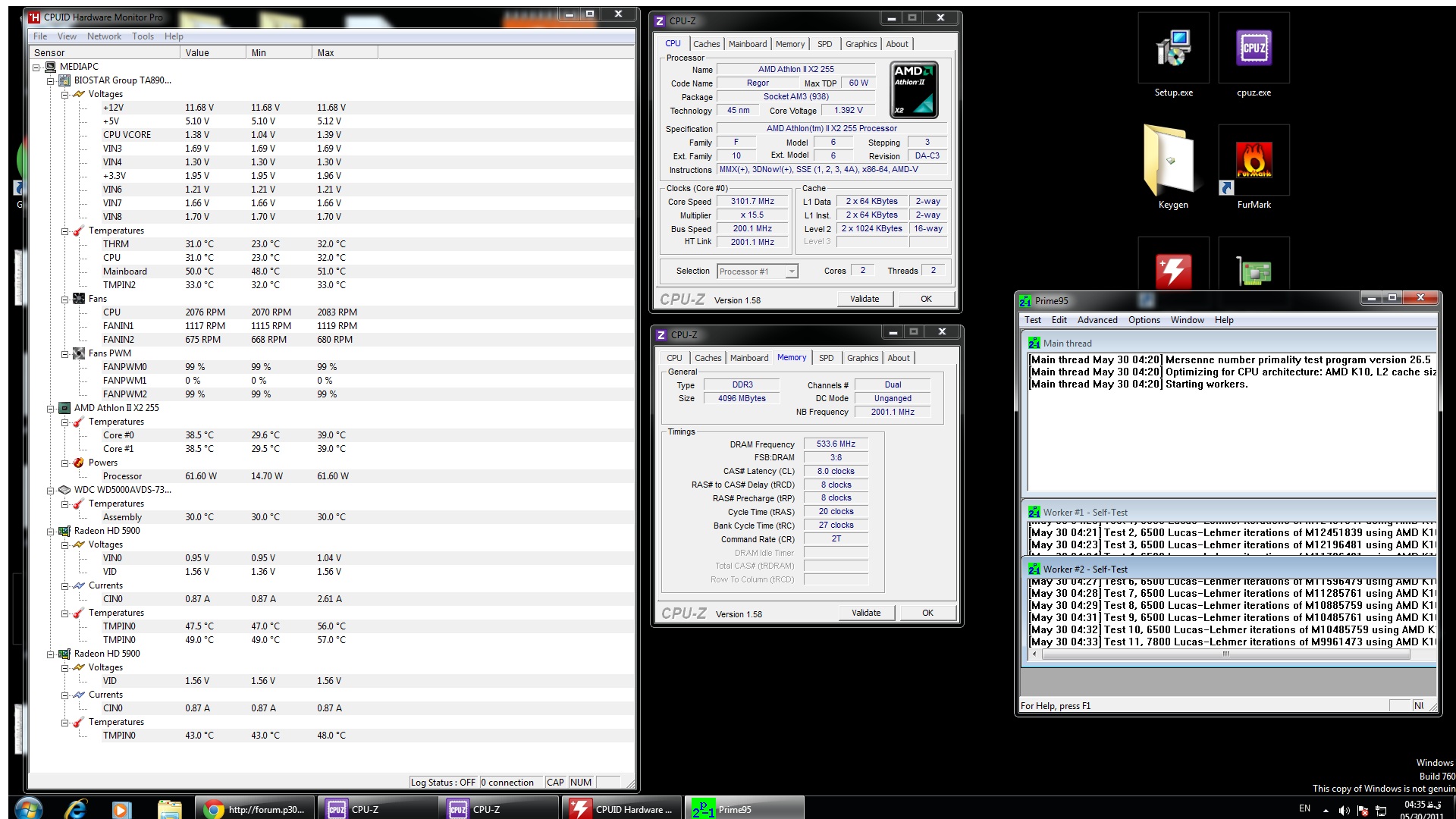
Task: Open the File menu in Hardware Monitor
Action: pos(40,36)
